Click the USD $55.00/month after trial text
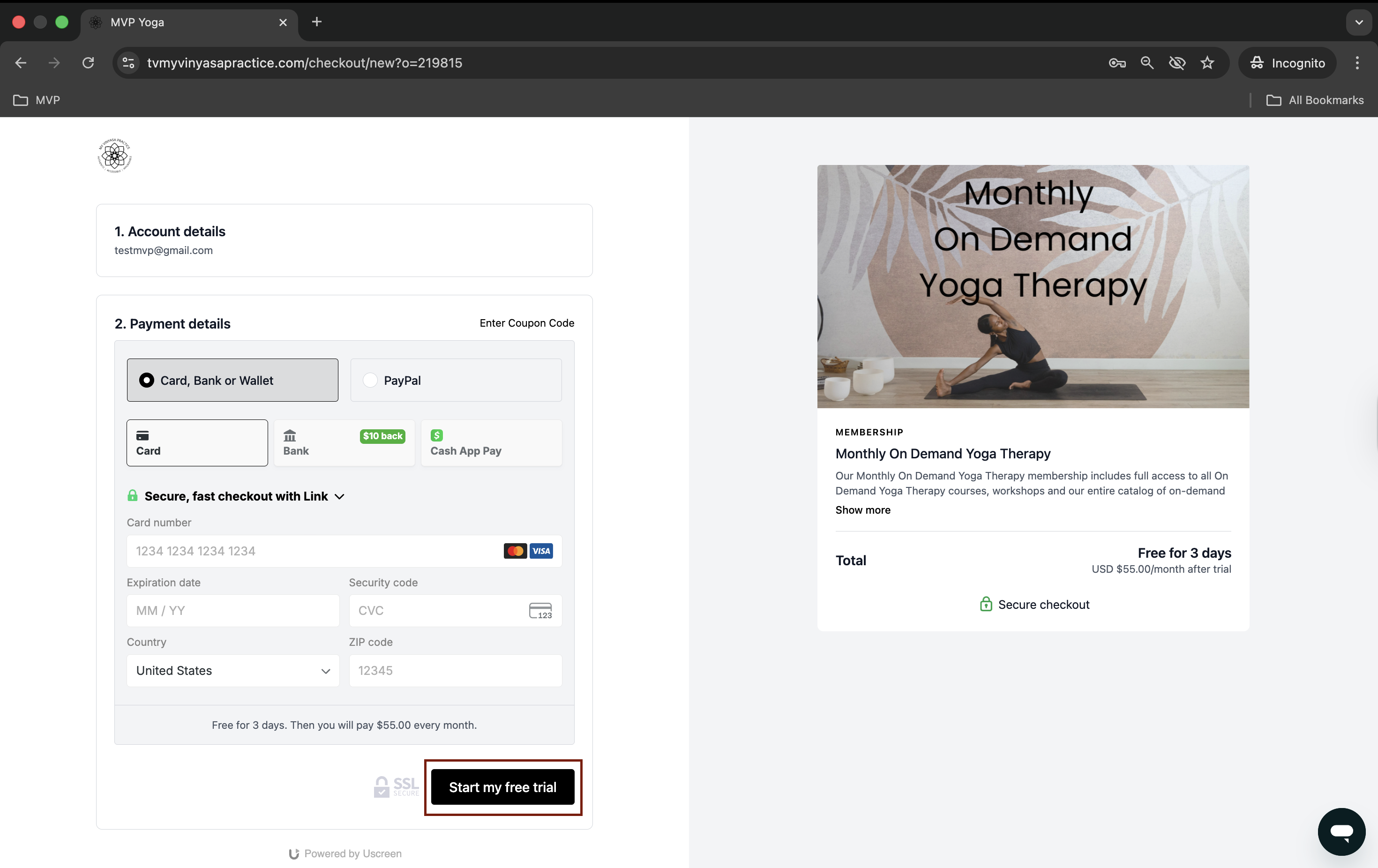The height and width of the screenshot is (868, 1378). [1161, 569]
